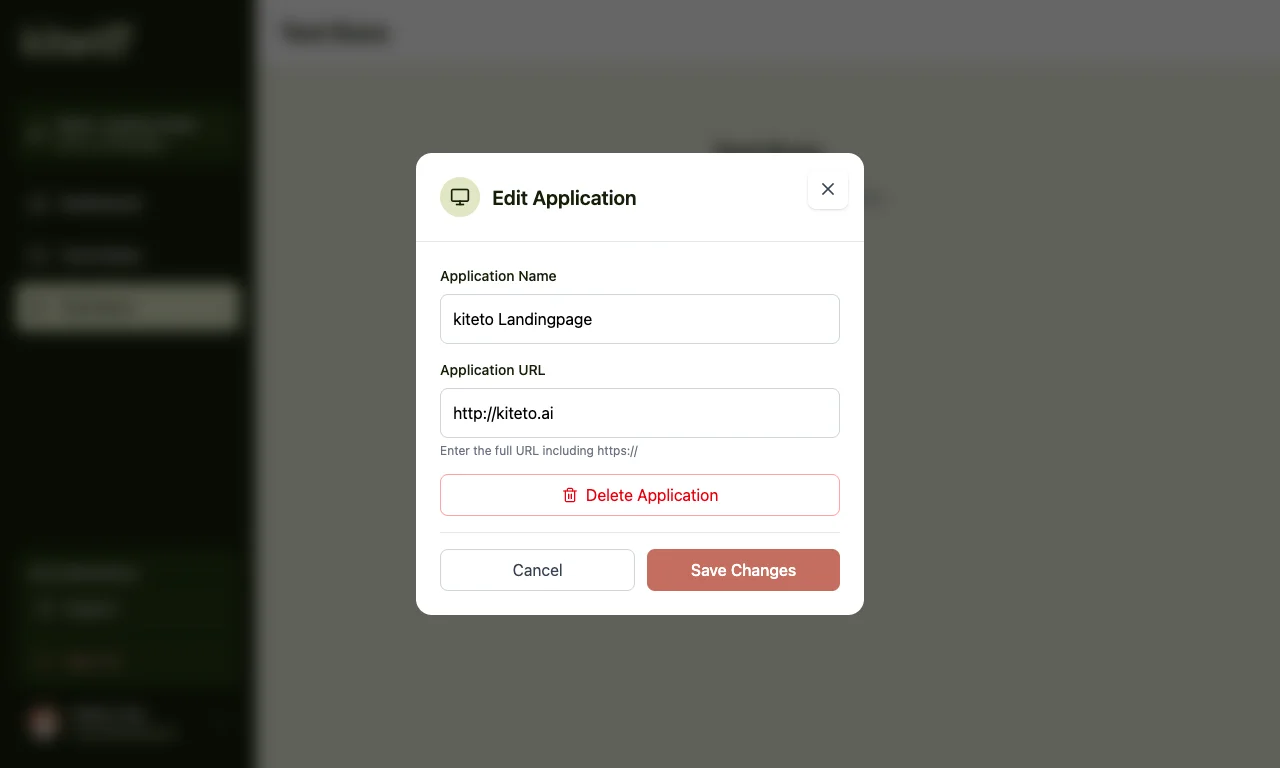Click the blurred user avatar at bottom-left
1280x768 pixels.
[x=44, y=722]
